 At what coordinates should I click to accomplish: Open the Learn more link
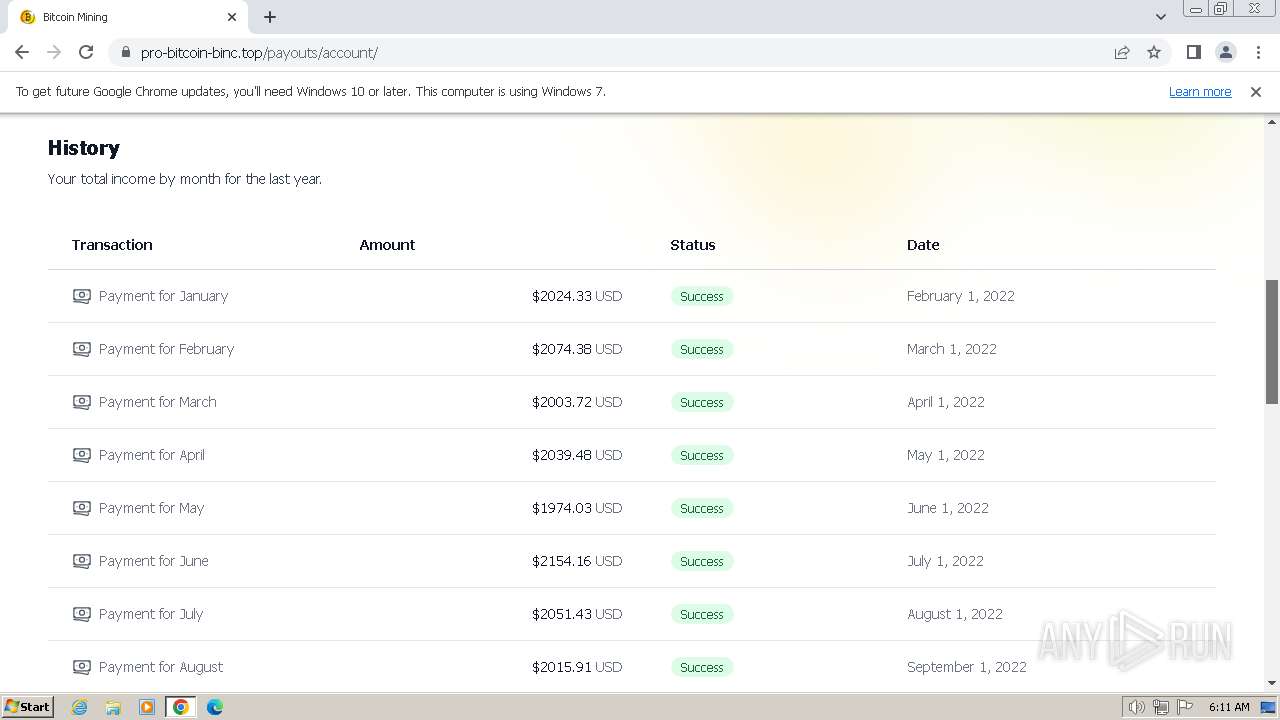point(1200,91)
